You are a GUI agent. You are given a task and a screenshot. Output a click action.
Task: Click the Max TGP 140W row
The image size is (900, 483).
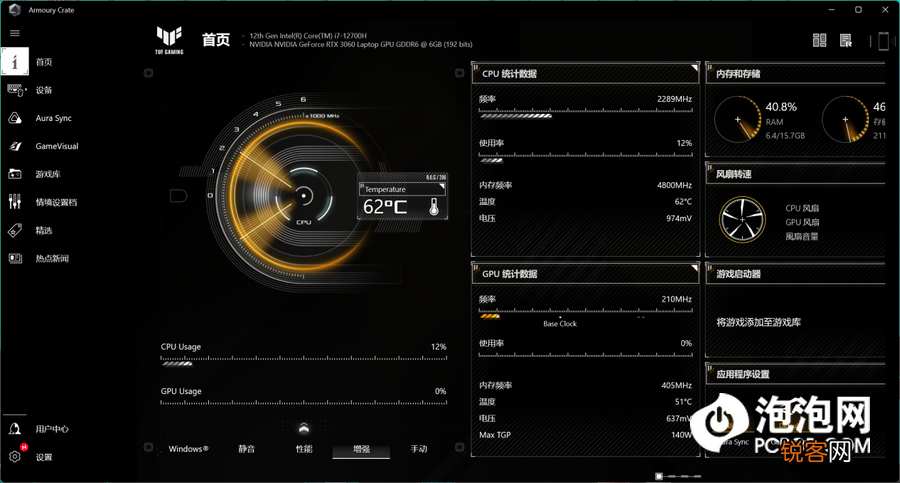585,435
